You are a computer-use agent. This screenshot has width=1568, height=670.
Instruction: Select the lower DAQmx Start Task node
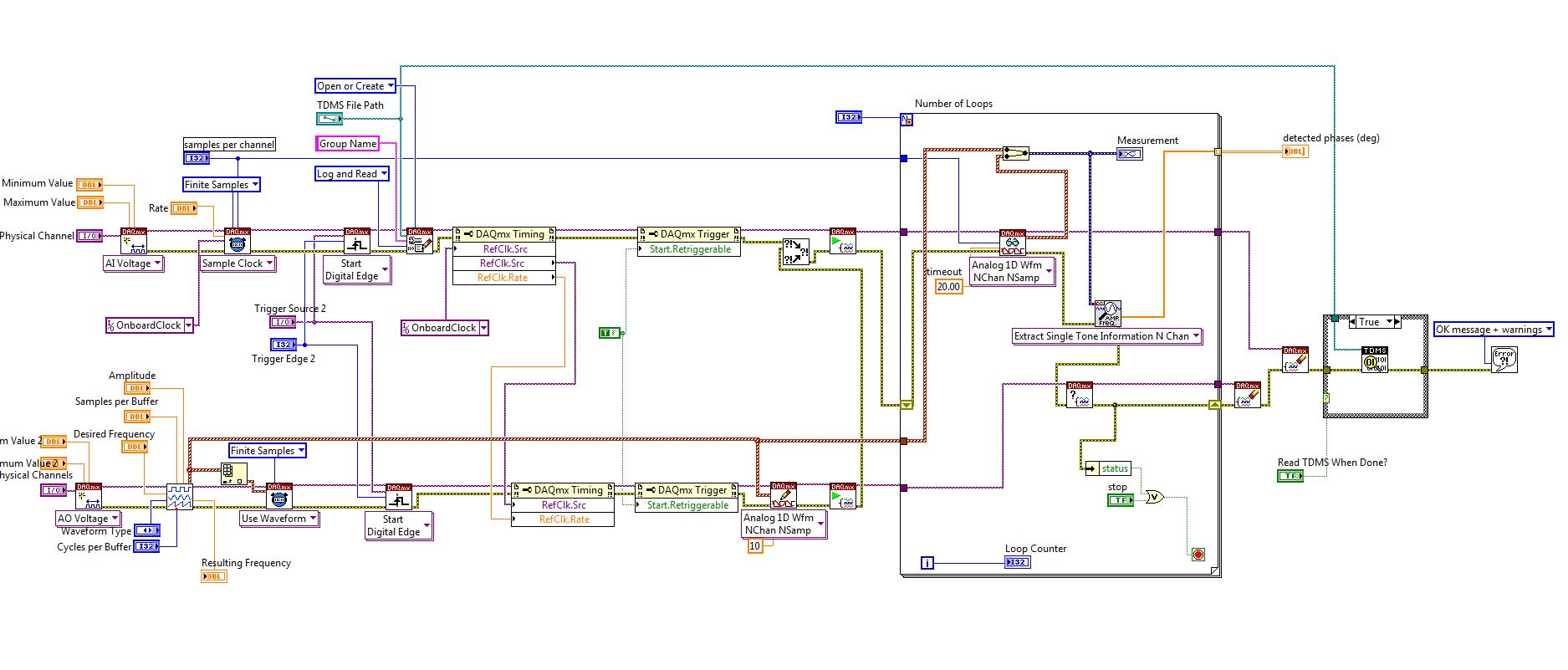tap(843, 496)
